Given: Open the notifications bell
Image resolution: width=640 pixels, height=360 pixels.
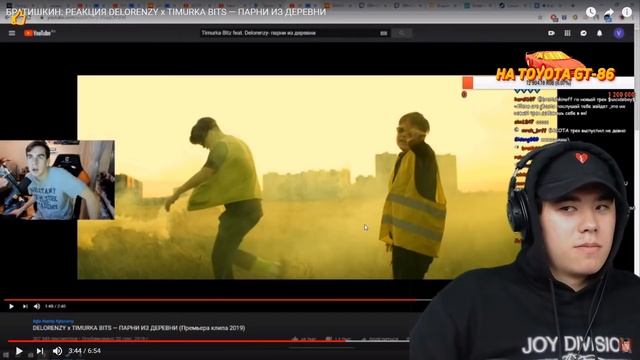Looking at the screenshot, I should point(600,33).
